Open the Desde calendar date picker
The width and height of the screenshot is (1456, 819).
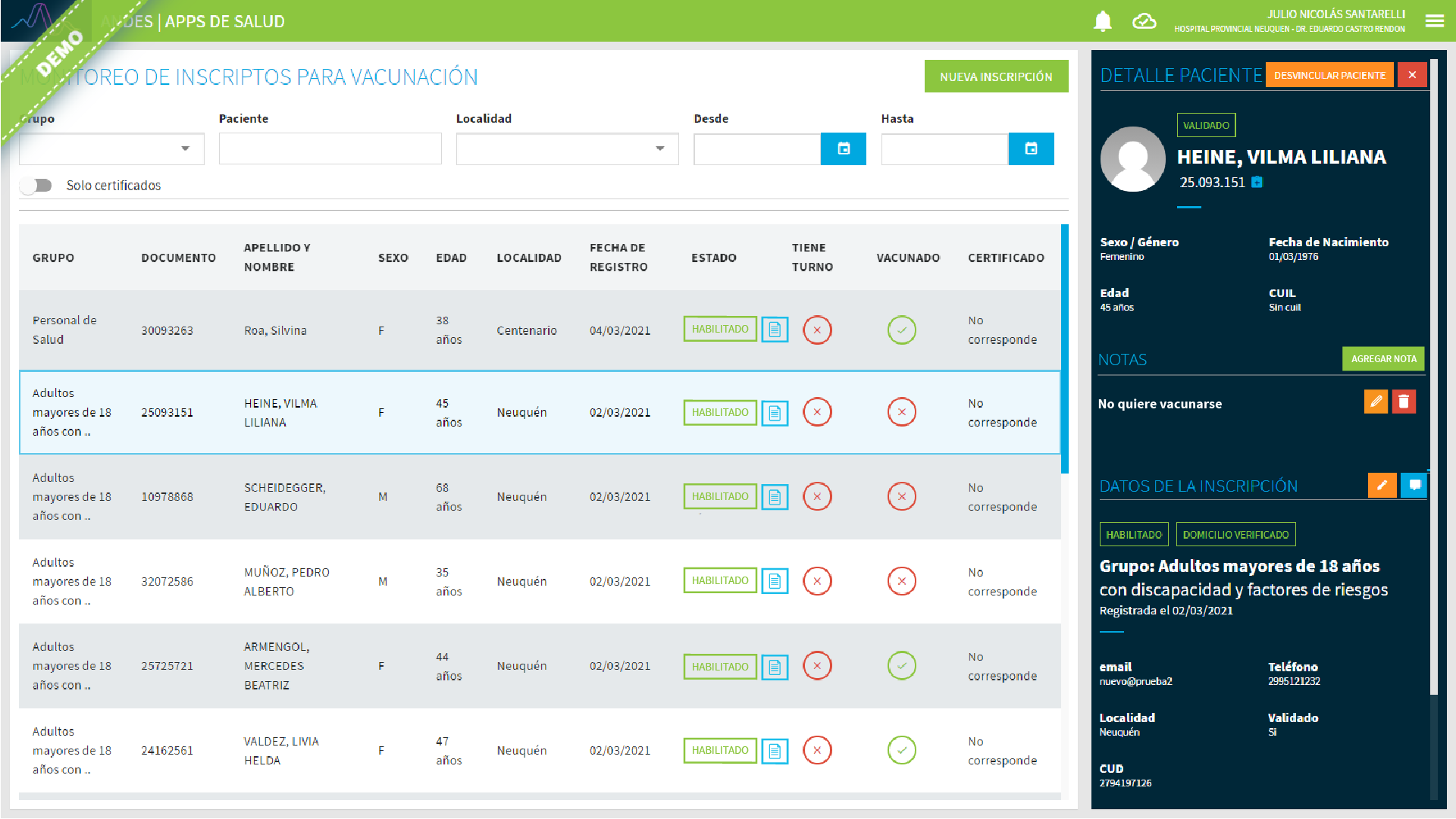[843, 148]
